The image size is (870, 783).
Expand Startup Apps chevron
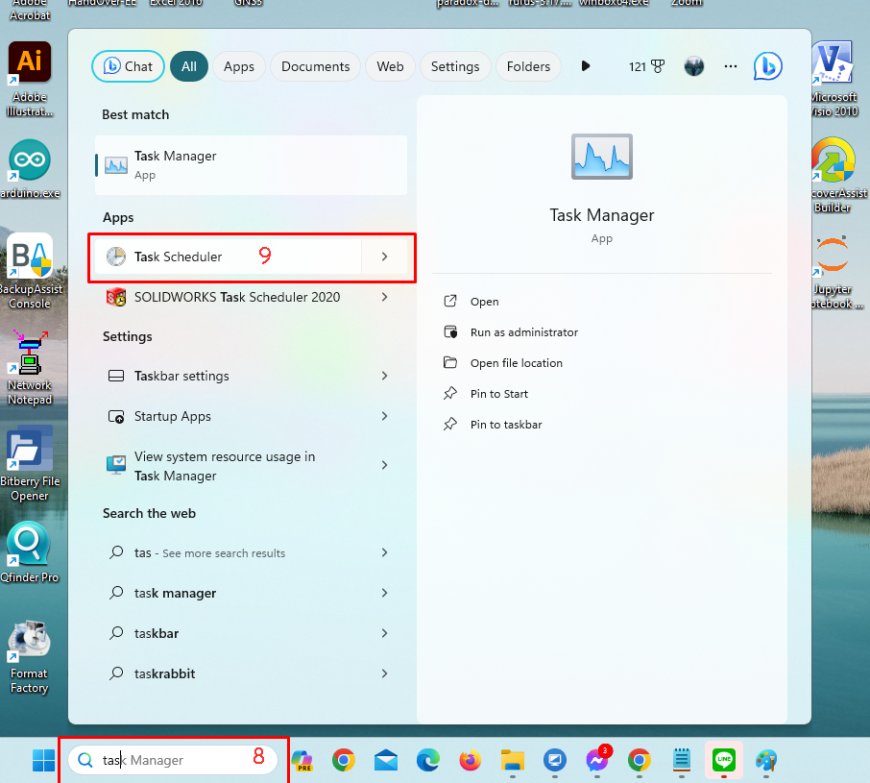click(385, 416)
